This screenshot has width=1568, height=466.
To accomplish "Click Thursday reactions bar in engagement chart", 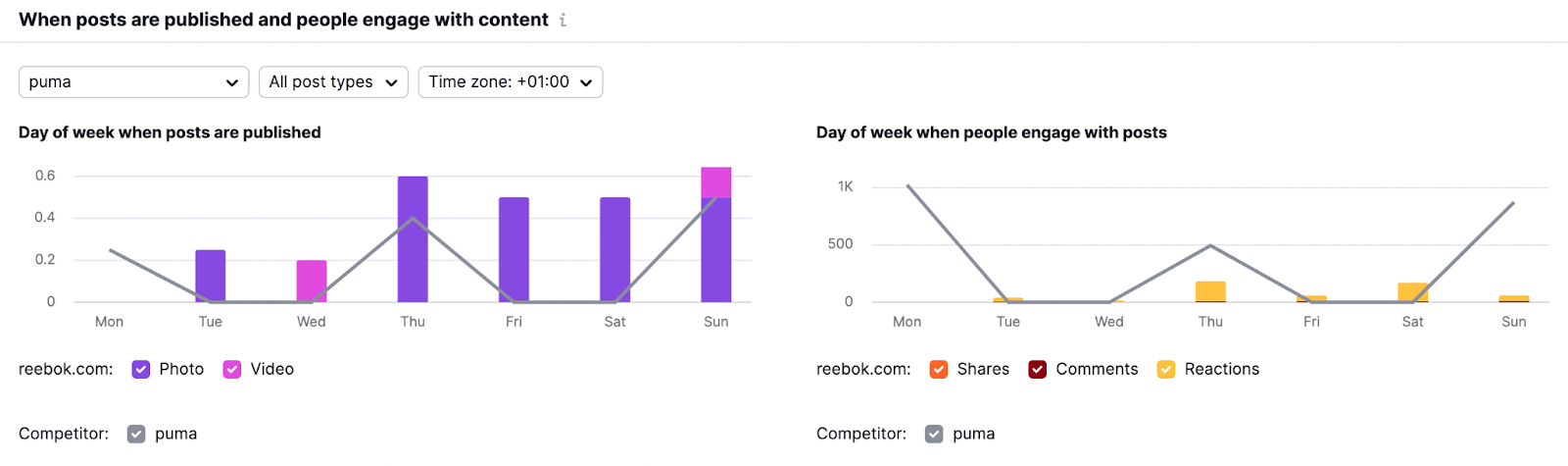I will click(x=1210, y=291).
